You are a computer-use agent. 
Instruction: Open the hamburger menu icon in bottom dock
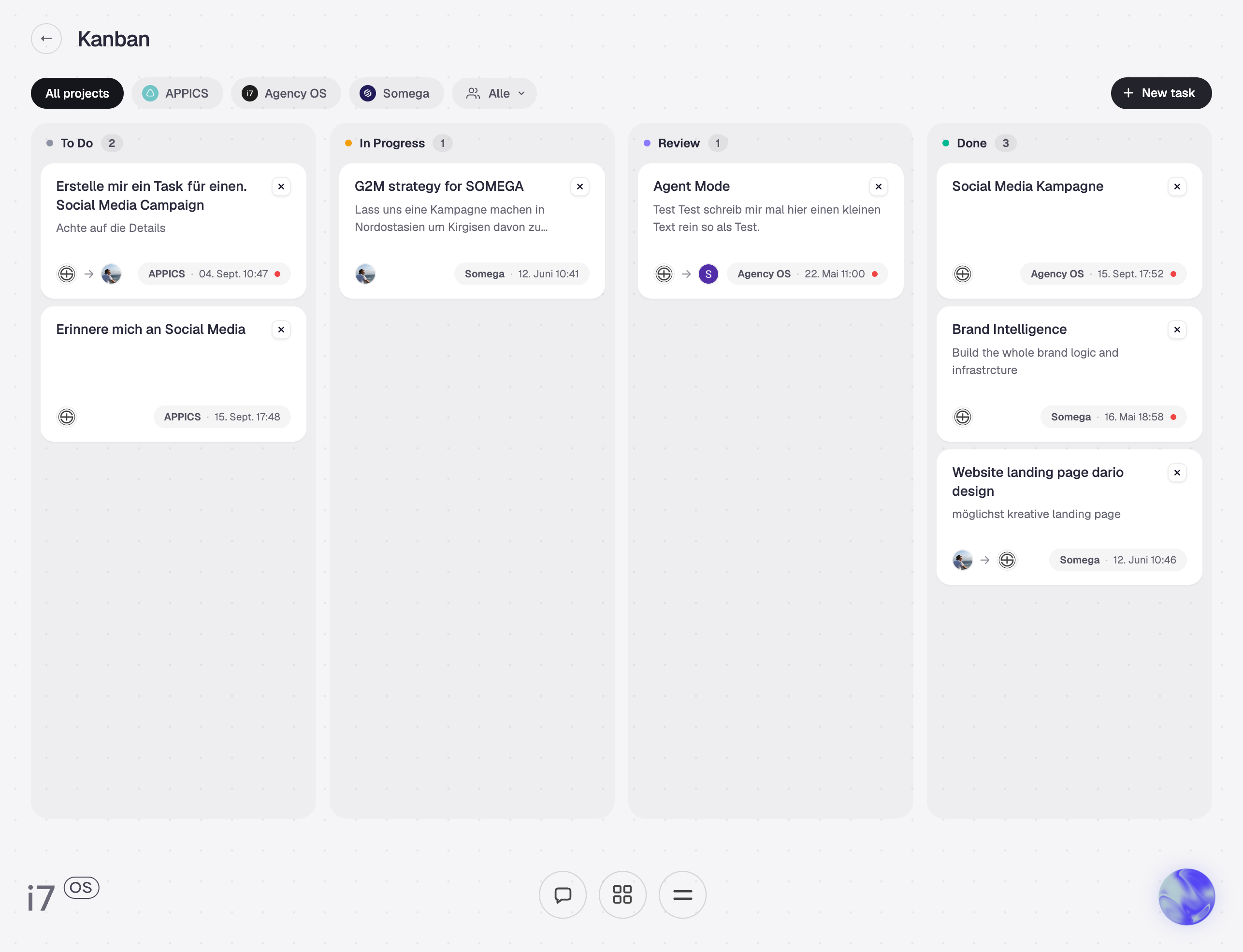(682, 895)
